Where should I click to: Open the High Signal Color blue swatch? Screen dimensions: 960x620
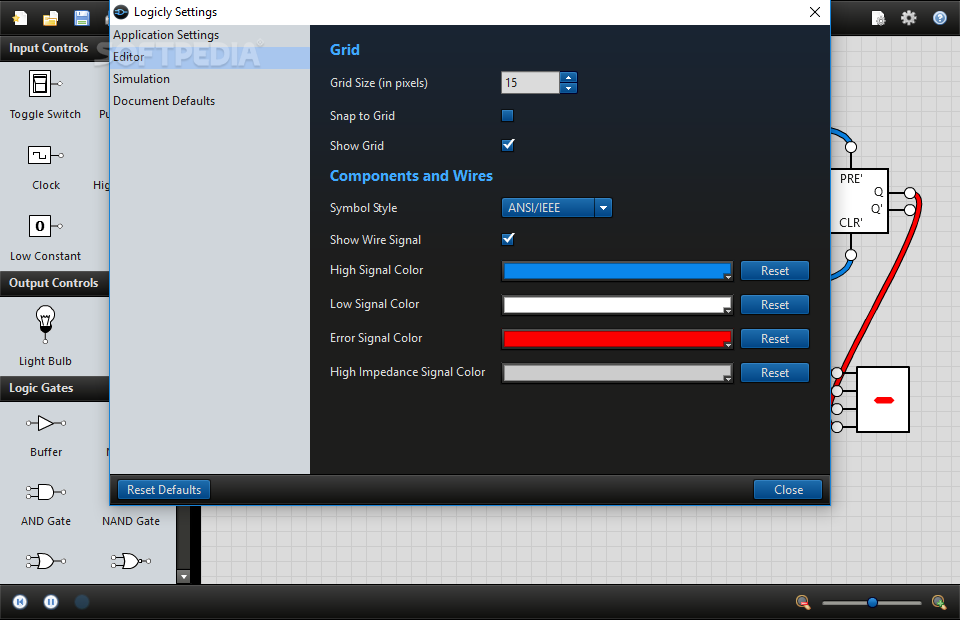pyautogui.click(x=617, y=271)
